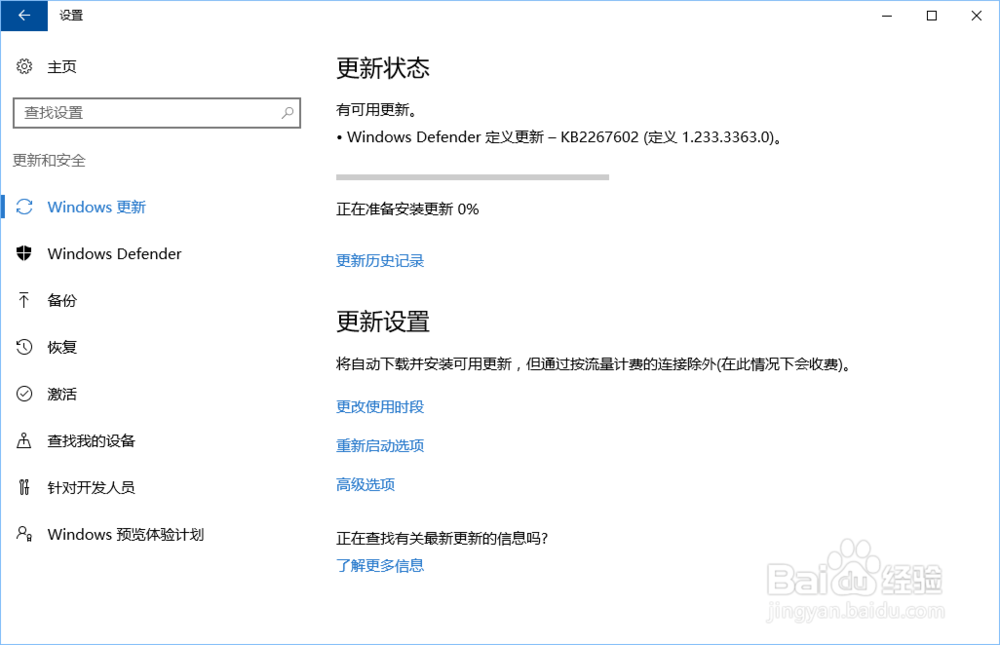1000x645 pixels.
Task: Click the update install progress bar
Action: coord(473,177)
